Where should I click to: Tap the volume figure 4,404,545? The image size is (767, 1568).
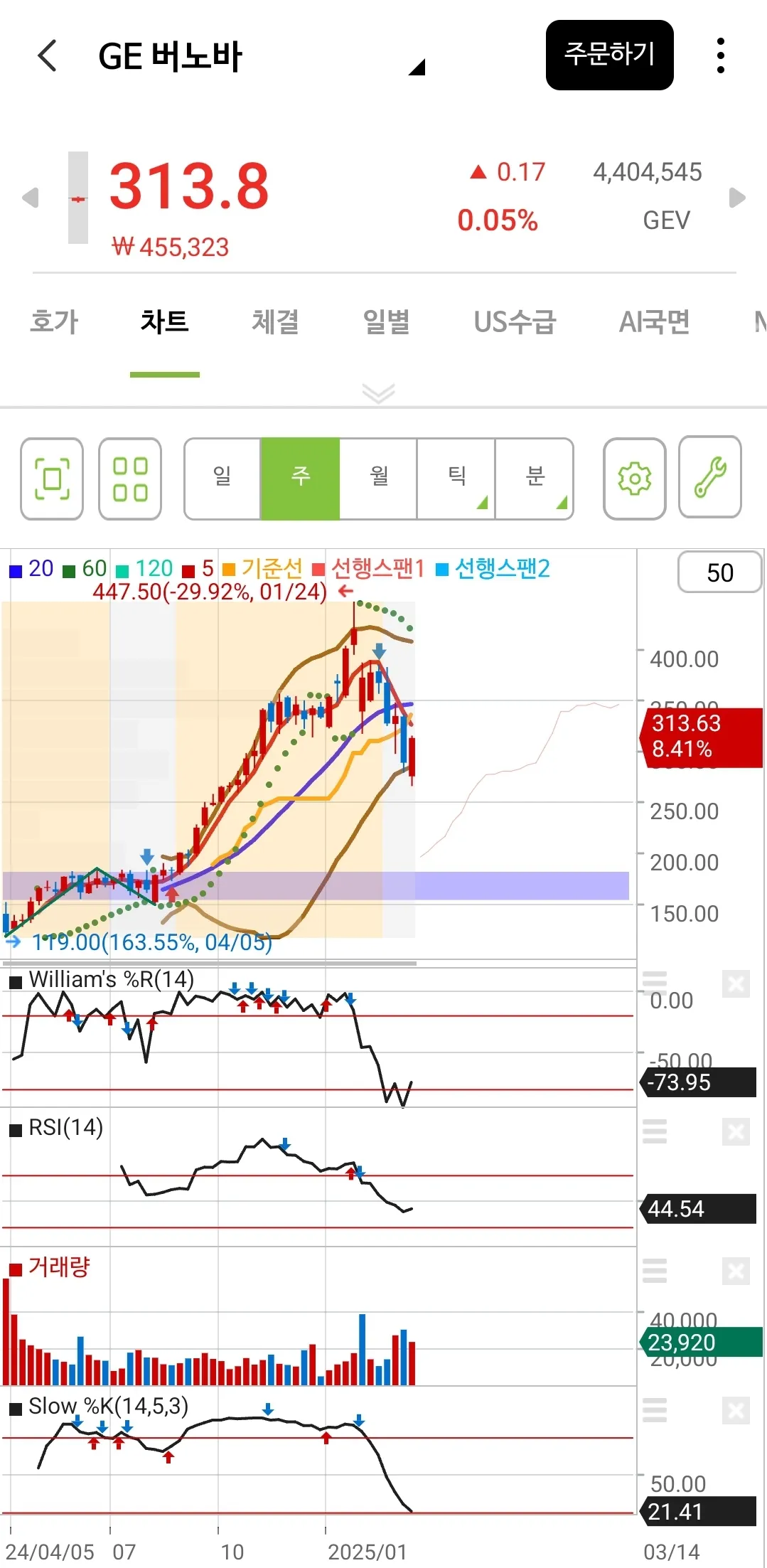point(648,172)
